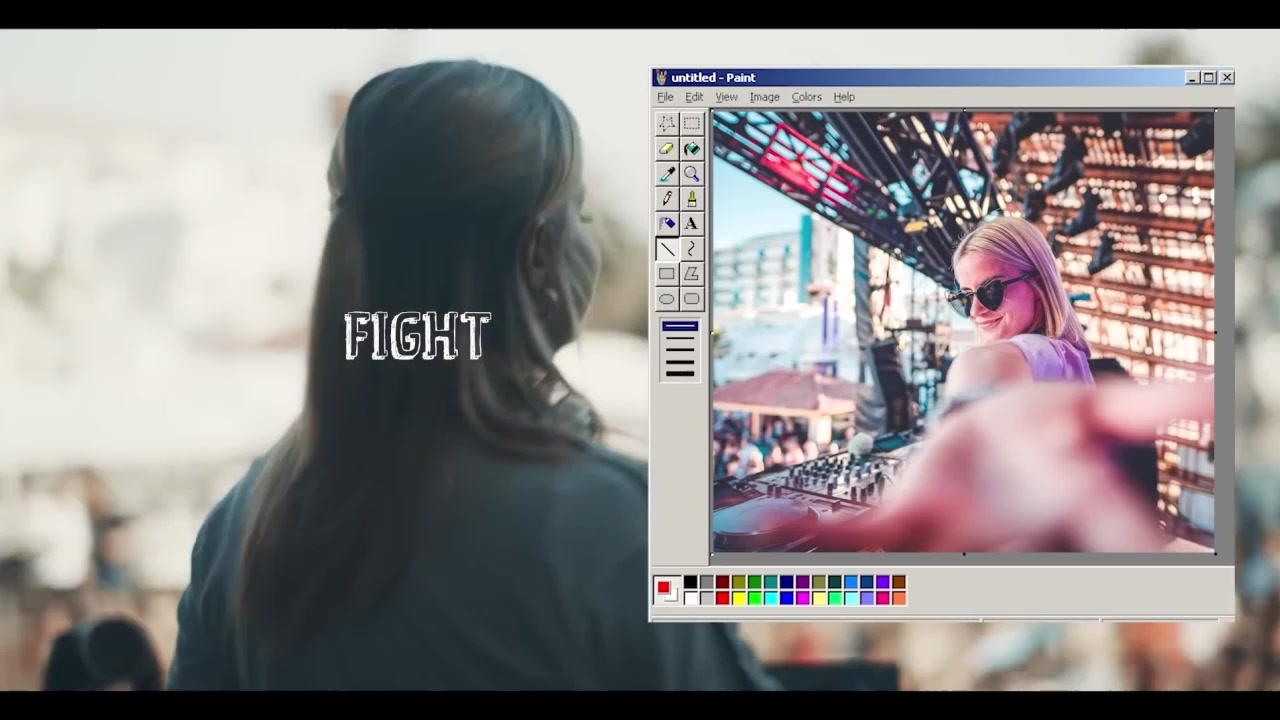
Task: Click the Paint canvas photo of DJ
Action: (x=963, y=331)
